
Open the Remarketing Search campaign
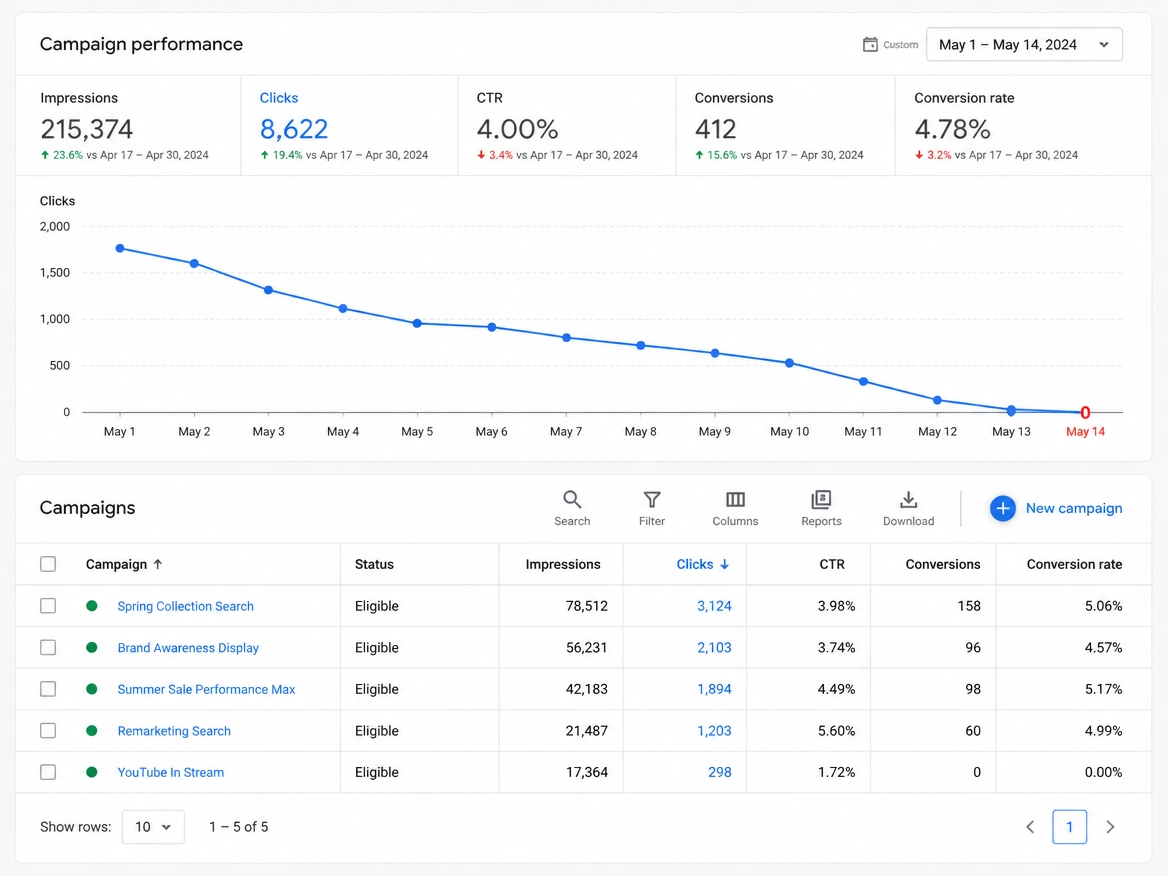pyautogui.click(x=174, y=731)
